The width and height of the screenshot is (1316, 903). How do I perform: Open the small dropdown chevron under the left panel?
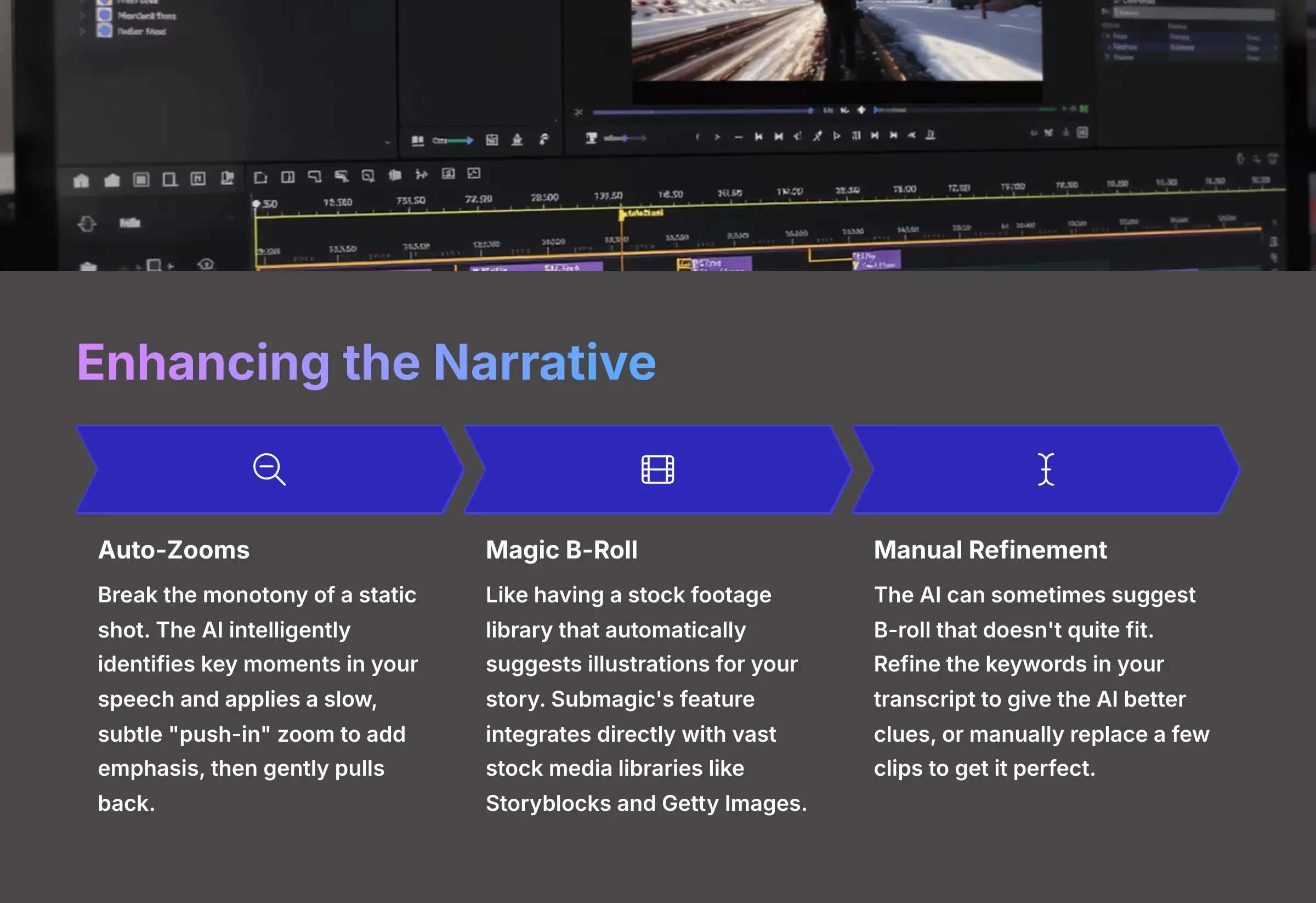387,143
